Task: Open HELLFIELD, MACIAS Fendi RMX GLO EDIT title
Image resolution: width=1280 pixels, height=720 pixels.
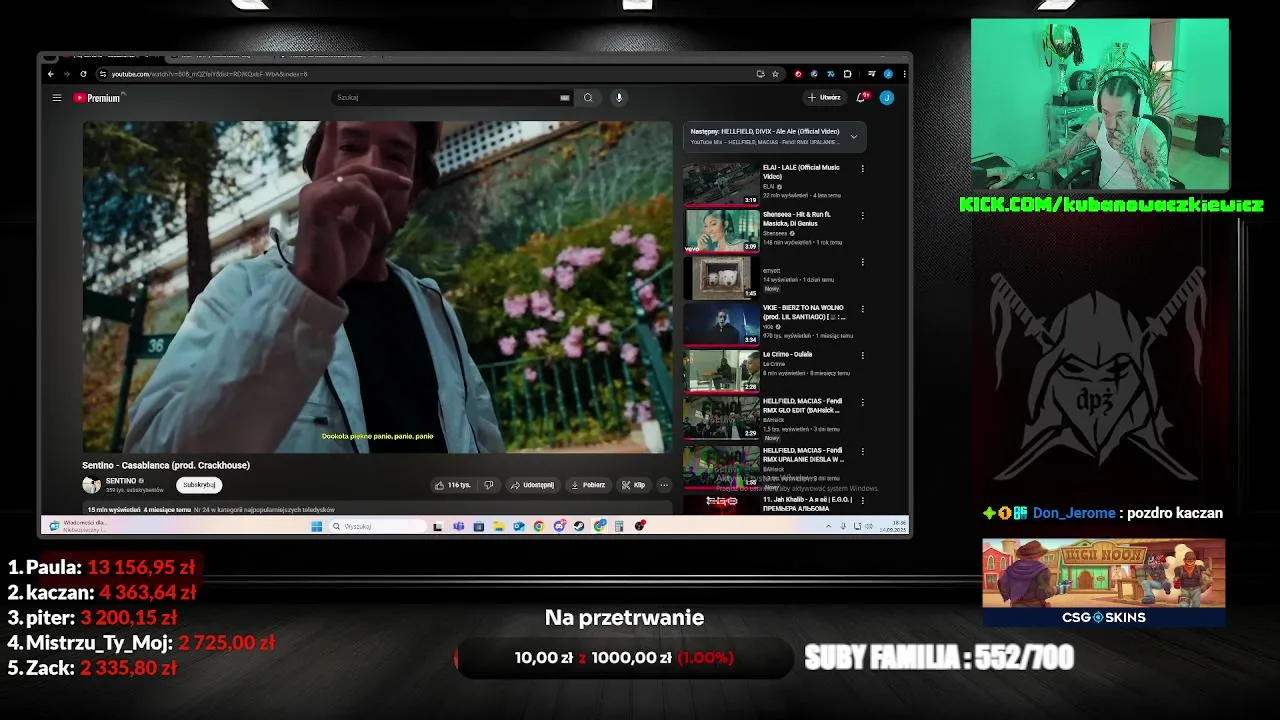Action: [802, 405]
